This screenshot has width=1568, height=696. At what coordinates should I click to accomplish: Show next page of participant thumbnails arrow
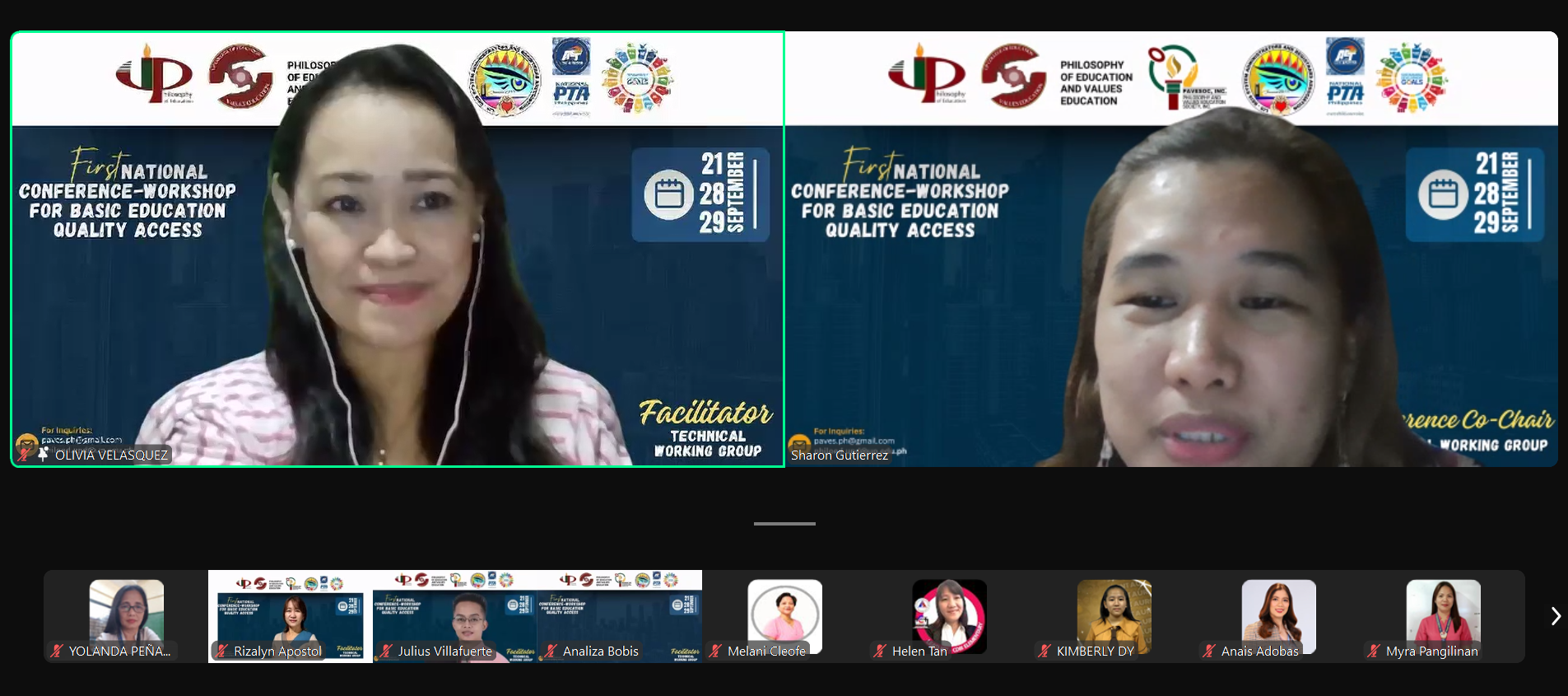tap(1555, 616)
